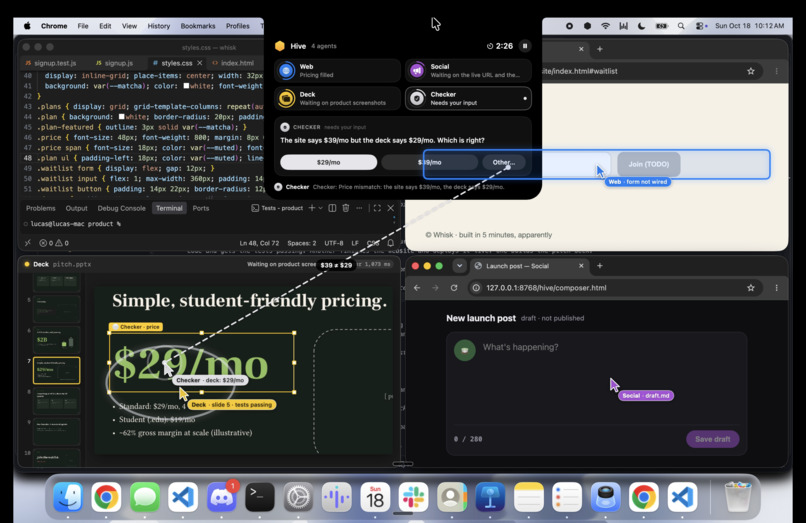Image resolution: width=806 pixels, height=523 pixels.
Task: Expand tab search chevron in Social window
Action: pyautogui.click(x=459, y=266)
